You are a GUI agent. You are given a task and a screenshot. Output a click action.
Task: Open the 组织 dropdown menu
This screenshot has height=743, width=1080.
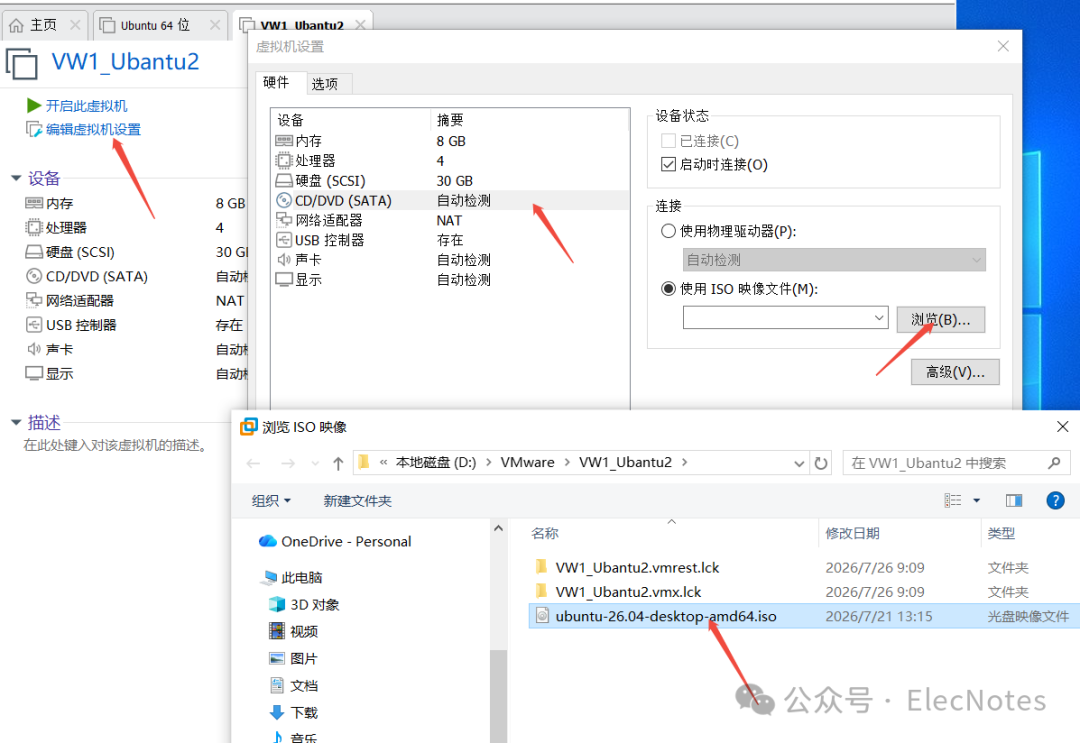271,501
